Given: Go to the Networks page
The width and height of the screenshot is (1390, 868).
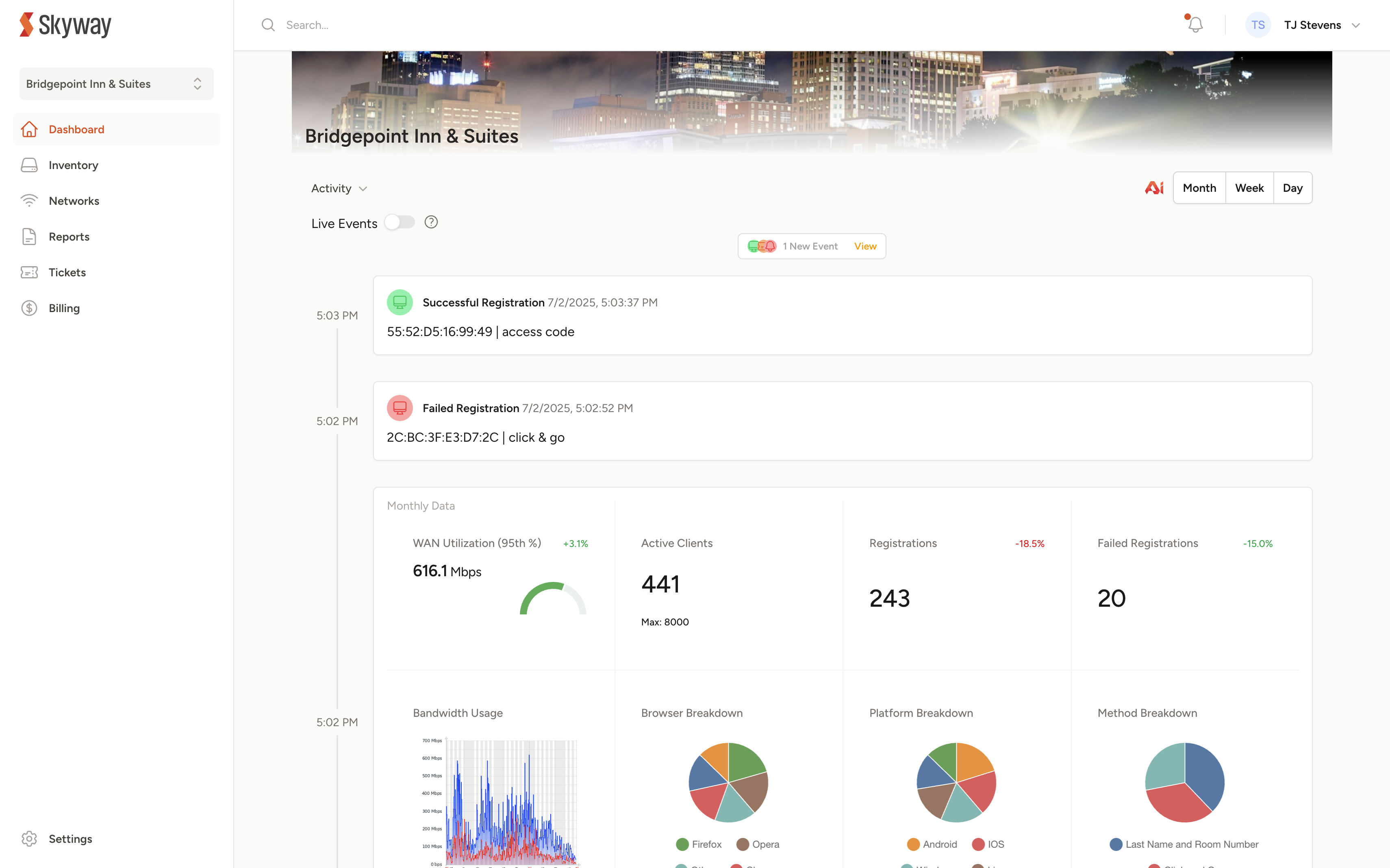Looking at the screenshot, I should pyautogui.click(x=74, y=201).
